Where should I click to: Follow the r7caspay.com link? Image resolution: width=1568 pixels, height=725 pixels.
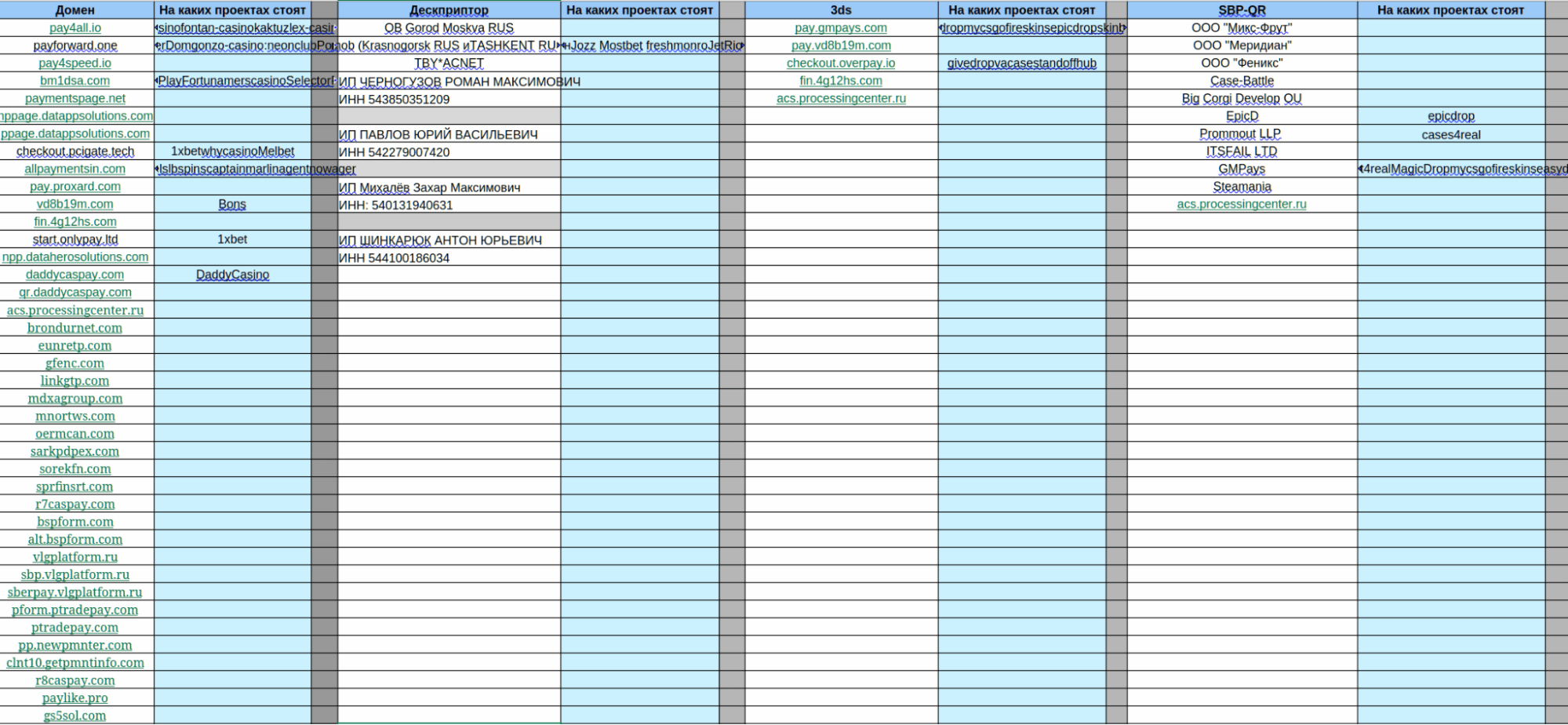(x=75, y=505)
